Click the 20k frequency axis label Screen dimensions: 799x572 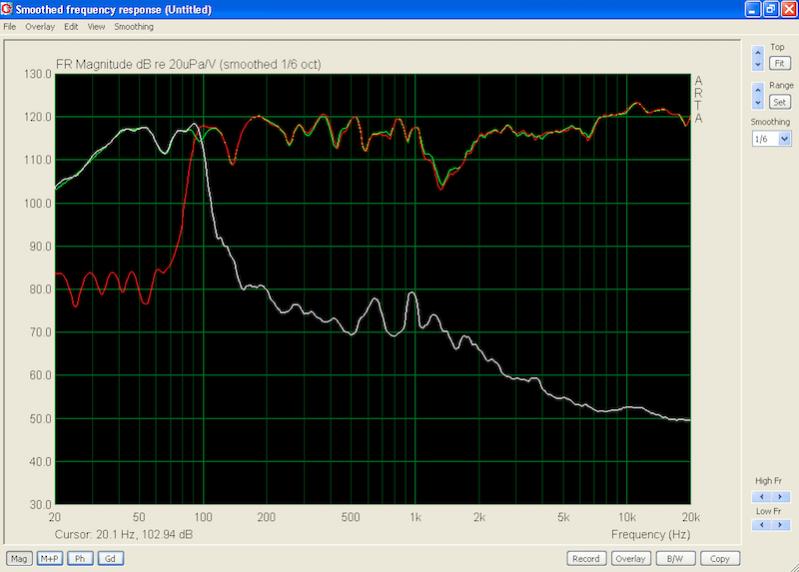pyautogui.click(x=690, y=517)
